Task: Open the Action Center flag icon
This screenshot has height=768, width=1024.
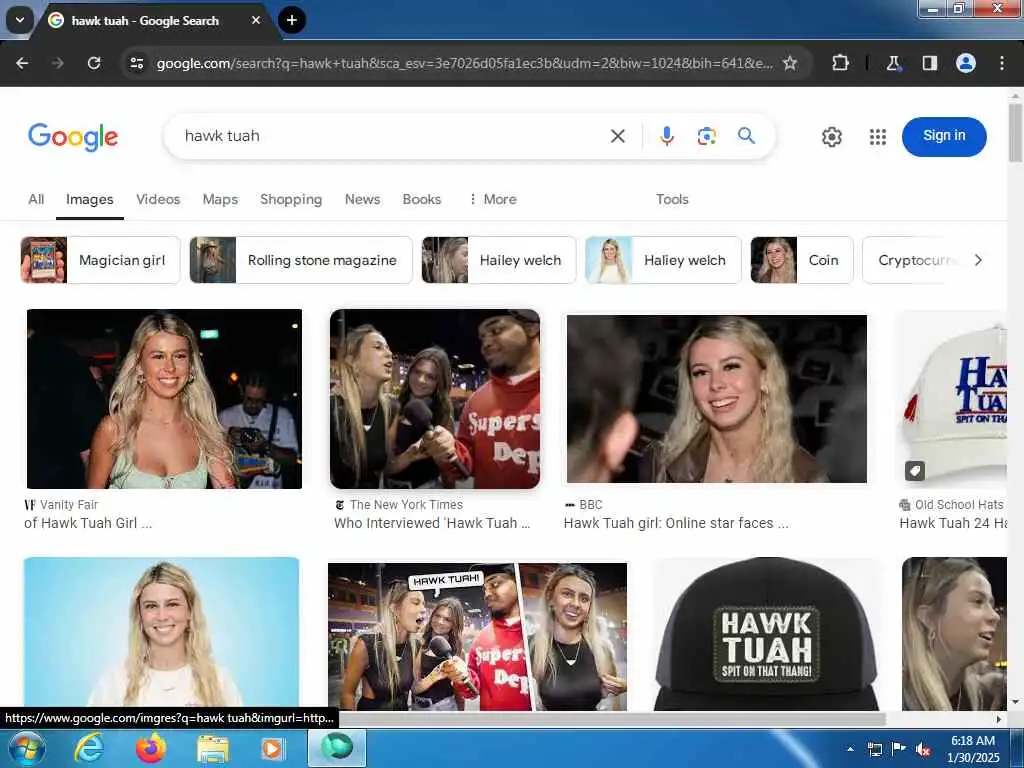Action: (899, 748)
